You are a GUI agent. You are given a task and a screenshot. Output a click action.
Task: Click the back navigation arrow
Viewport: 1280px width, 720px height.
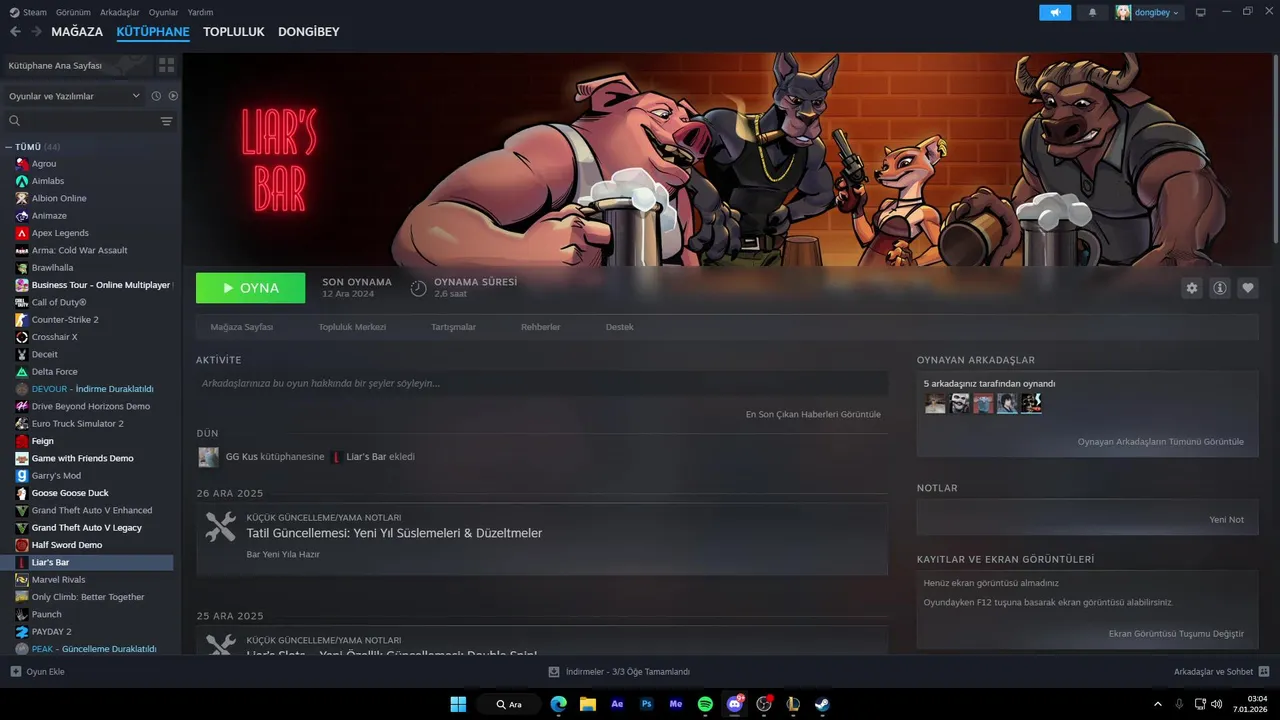(15, 32)
